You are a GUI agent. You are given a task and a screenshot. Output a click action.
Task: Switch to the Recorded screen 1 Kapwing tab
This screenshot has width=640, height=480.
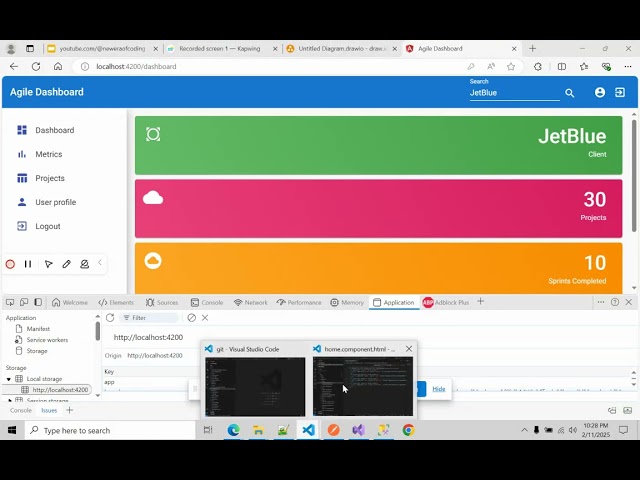click(x=220, y=49)
